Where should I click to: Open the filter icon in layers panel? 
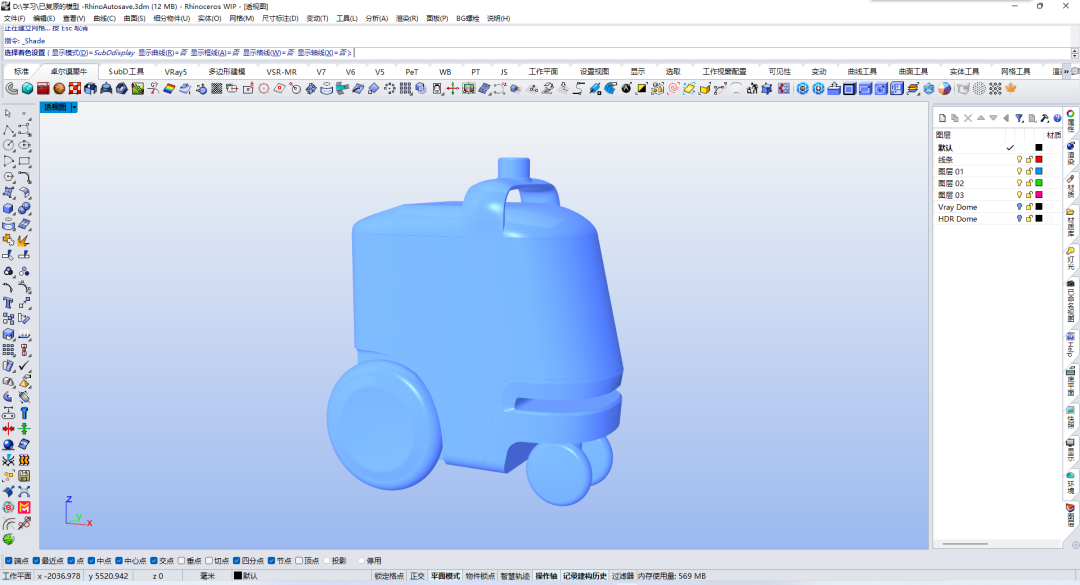click(1019, 118)
